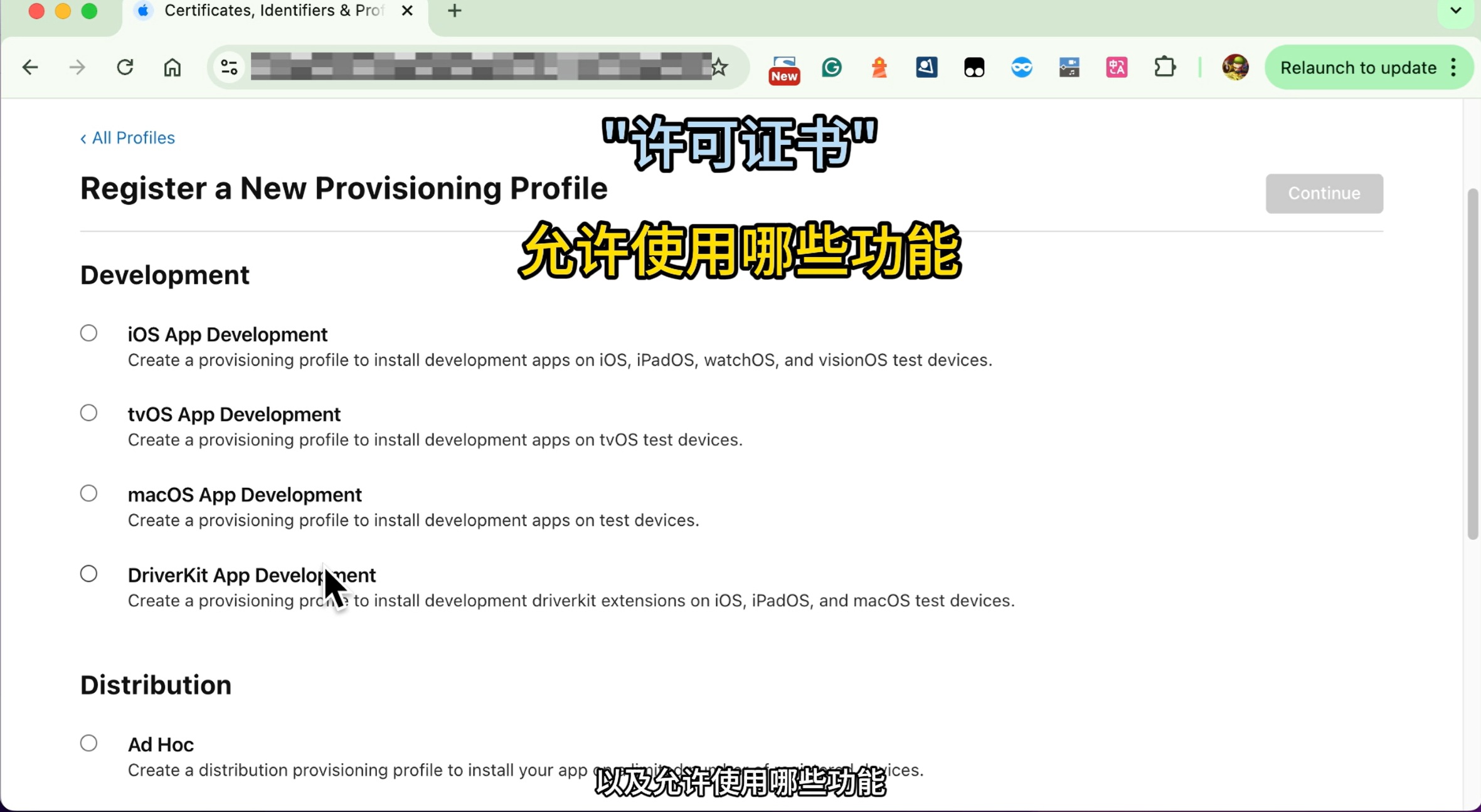This screenshot has height=812, width=1481.
Task: Go back to All Profiles
Action: tap(127, 137)
